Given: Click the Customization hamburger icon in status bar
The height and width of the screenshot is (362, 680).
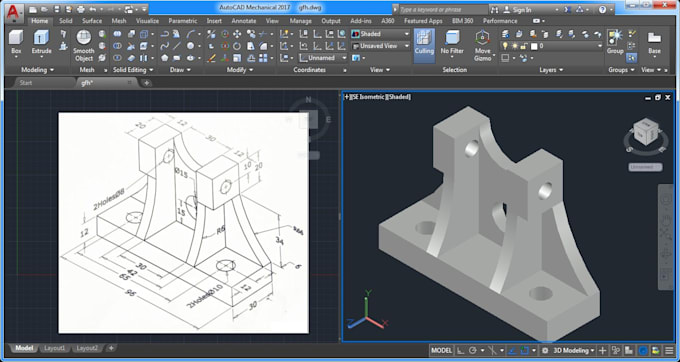Looking at the screenshot, I should (669, 350).
